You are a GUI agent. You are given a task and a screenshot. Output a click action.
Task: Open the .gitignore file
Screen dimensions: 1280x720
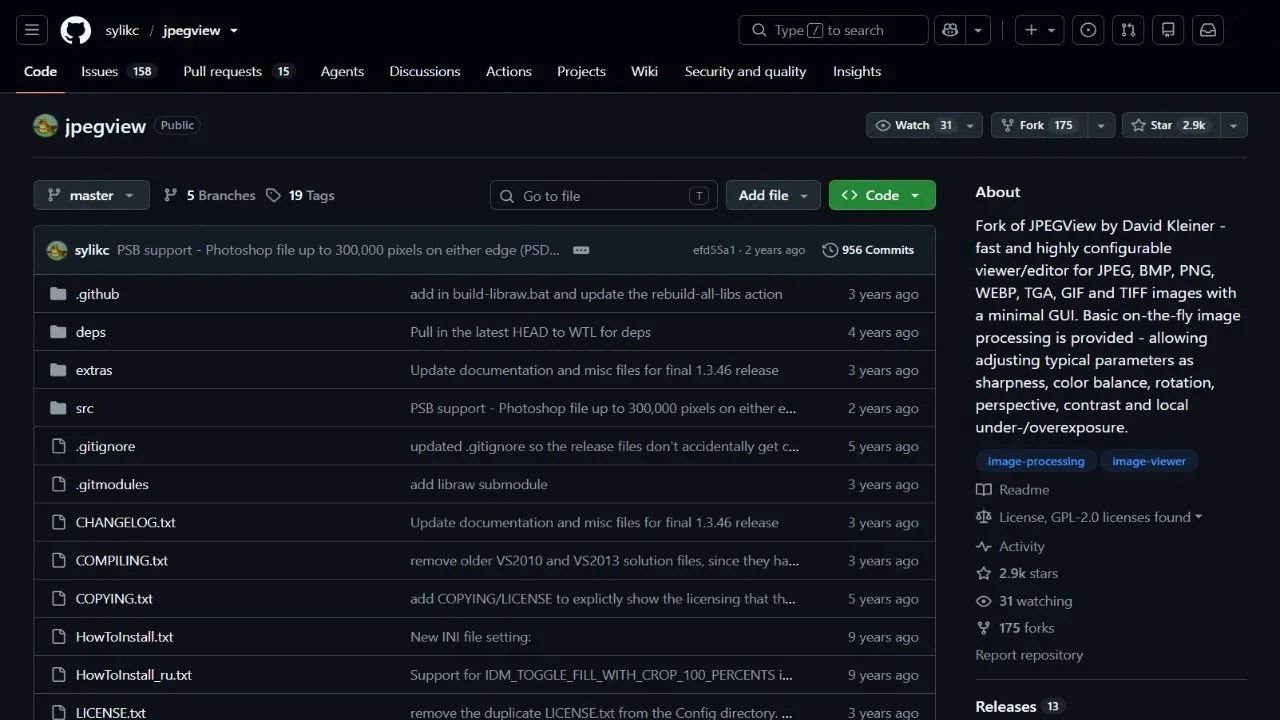[x=105, y=446]
